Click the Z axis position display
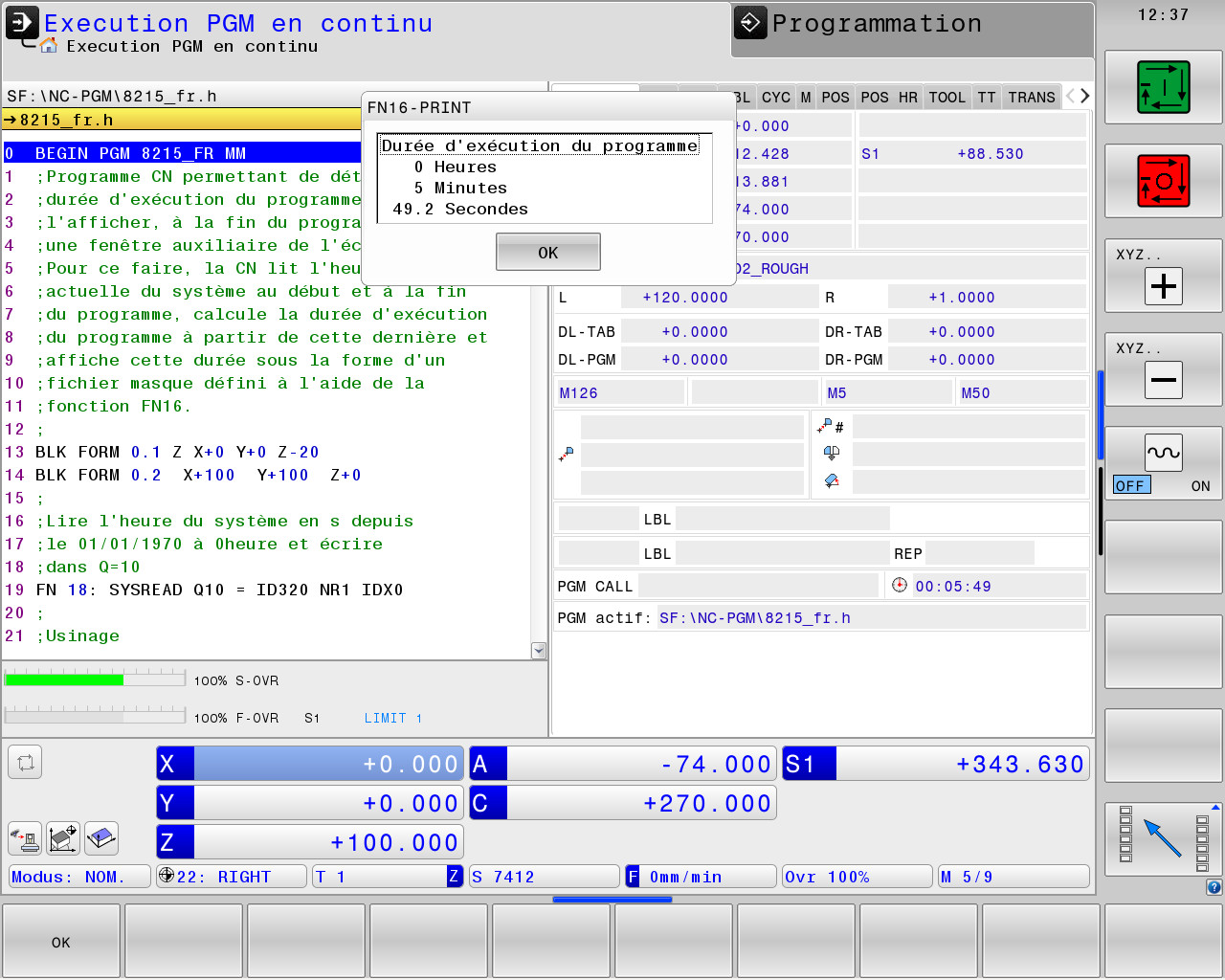Viewport: 1225px width, 980px height. click(x=310, y=842)
